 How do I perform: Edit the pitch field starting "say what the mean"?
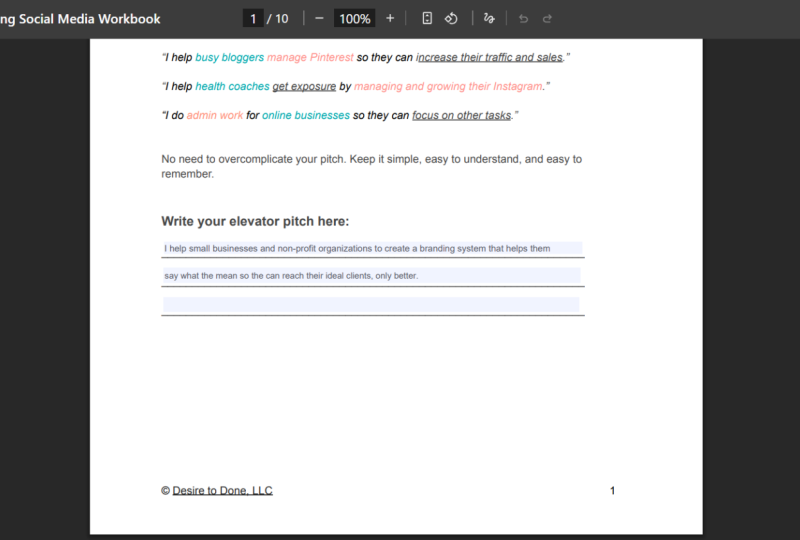pyautogui.click(x=371, y=276)
